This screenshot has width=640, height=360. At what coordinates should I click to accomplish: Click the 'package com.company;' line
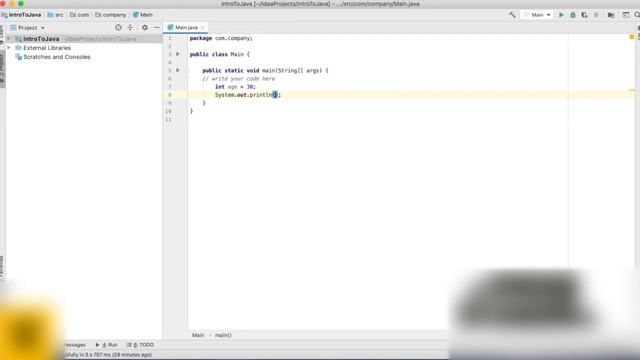221,38
